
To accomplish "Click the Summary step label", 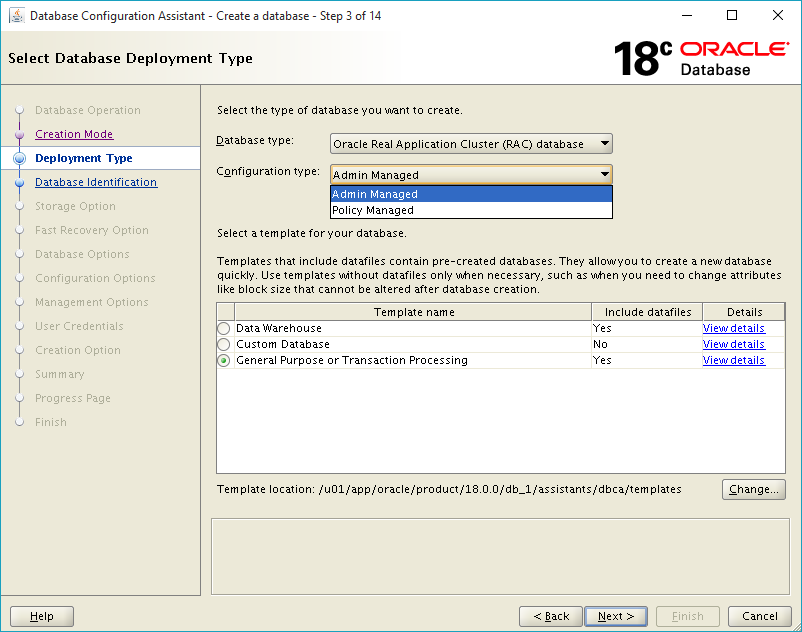I will pos(60,374).
